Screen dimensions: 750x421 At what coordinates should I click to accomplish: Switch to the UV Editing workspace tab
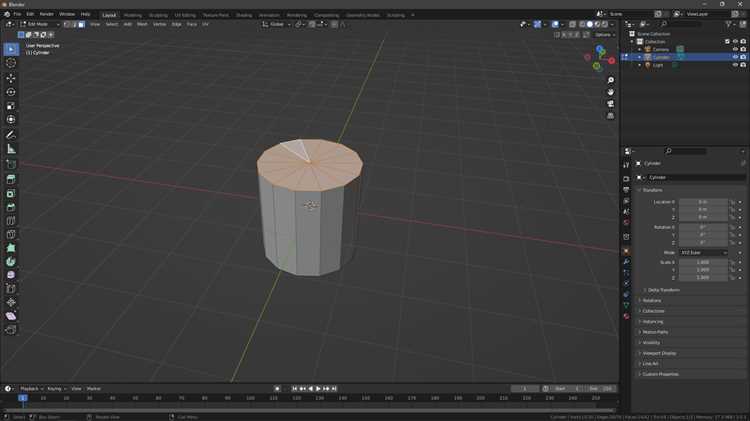click(185, 15)
